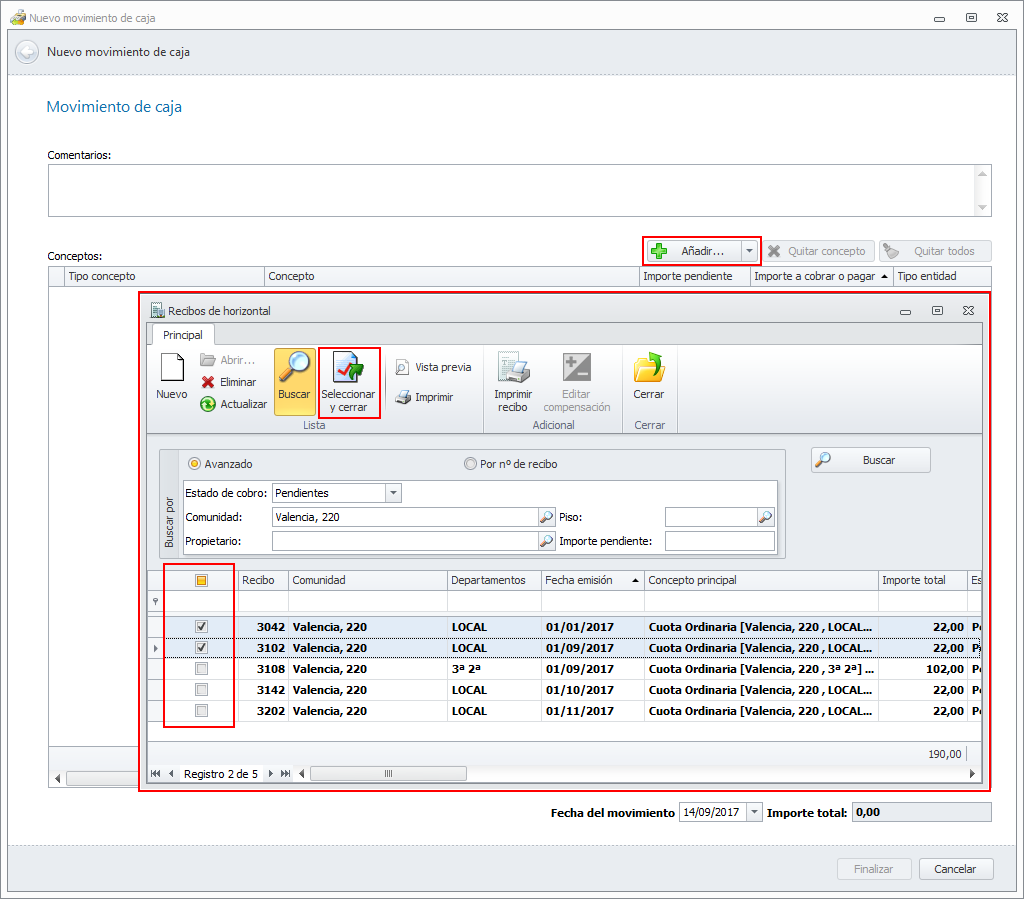Click the Cancelar button
Screen dimensions: 1024x899
coord(955,869)
